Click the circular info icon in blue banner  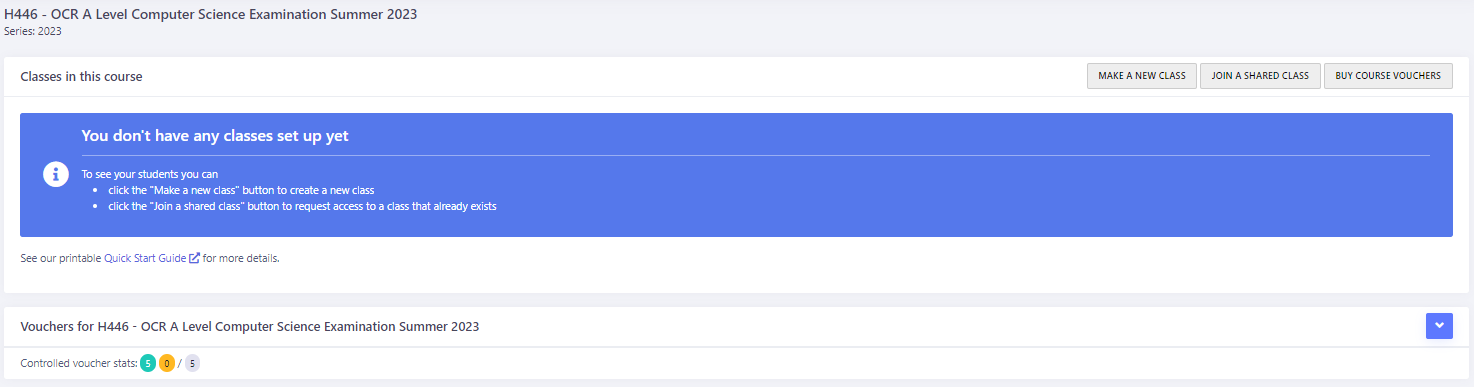56,174
